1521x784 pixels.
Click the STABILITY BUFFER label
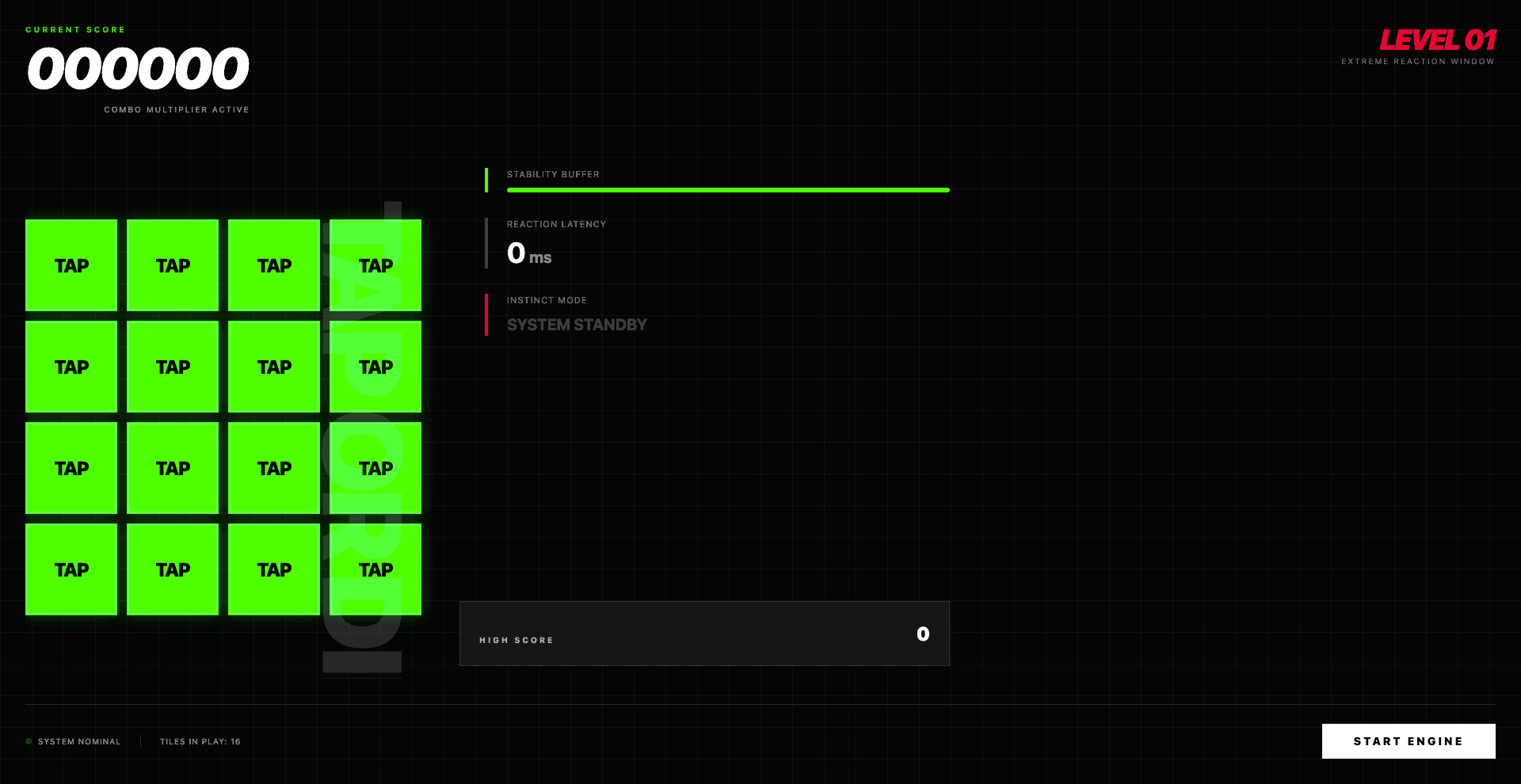(553, 174)
